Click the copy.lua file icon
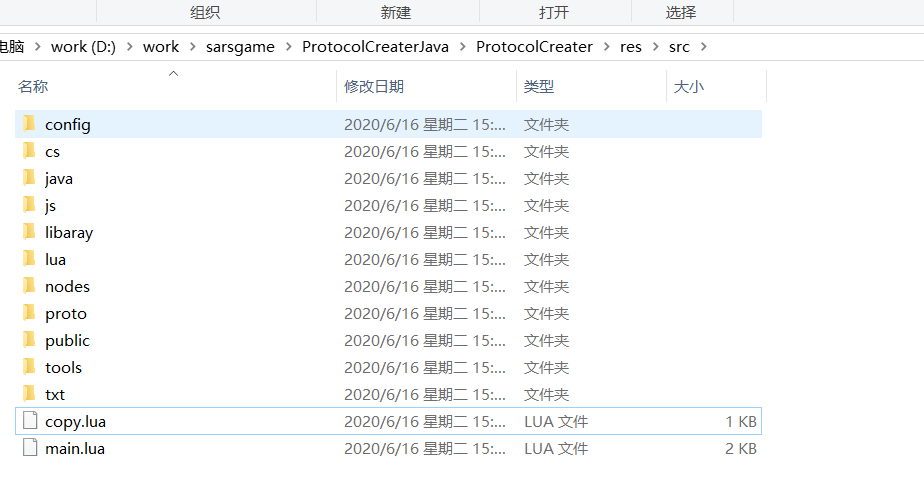924x490 pixels. click(x=29, y=421)
